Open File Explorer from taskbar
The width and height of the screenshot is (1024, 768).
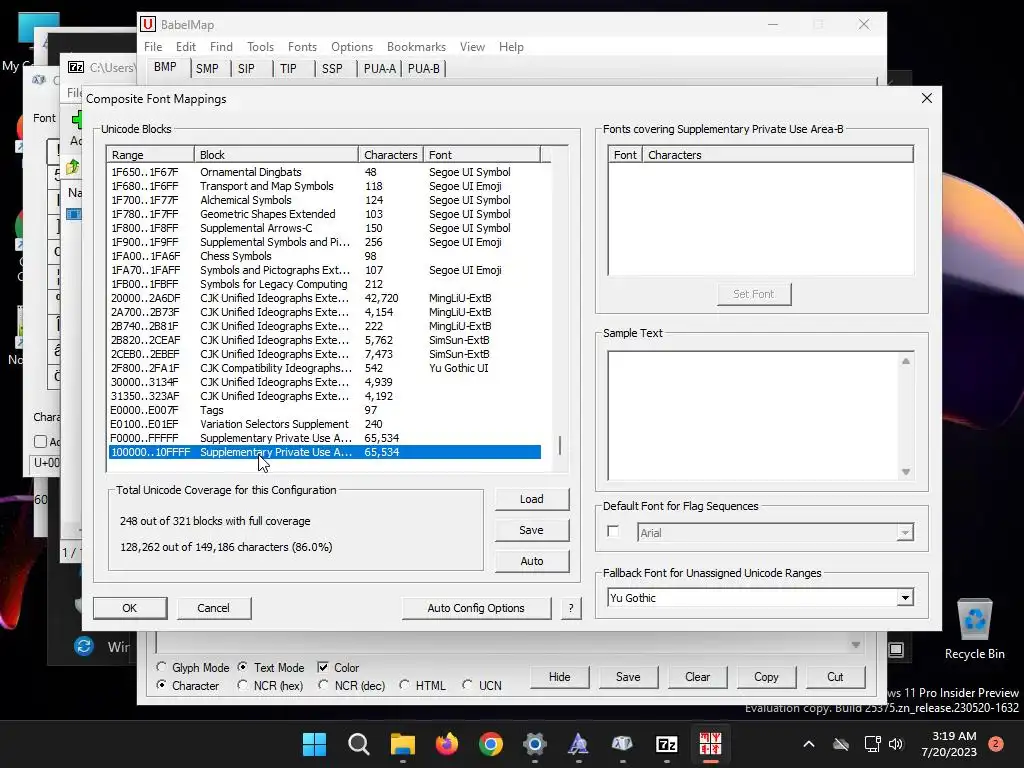point(402,744)
